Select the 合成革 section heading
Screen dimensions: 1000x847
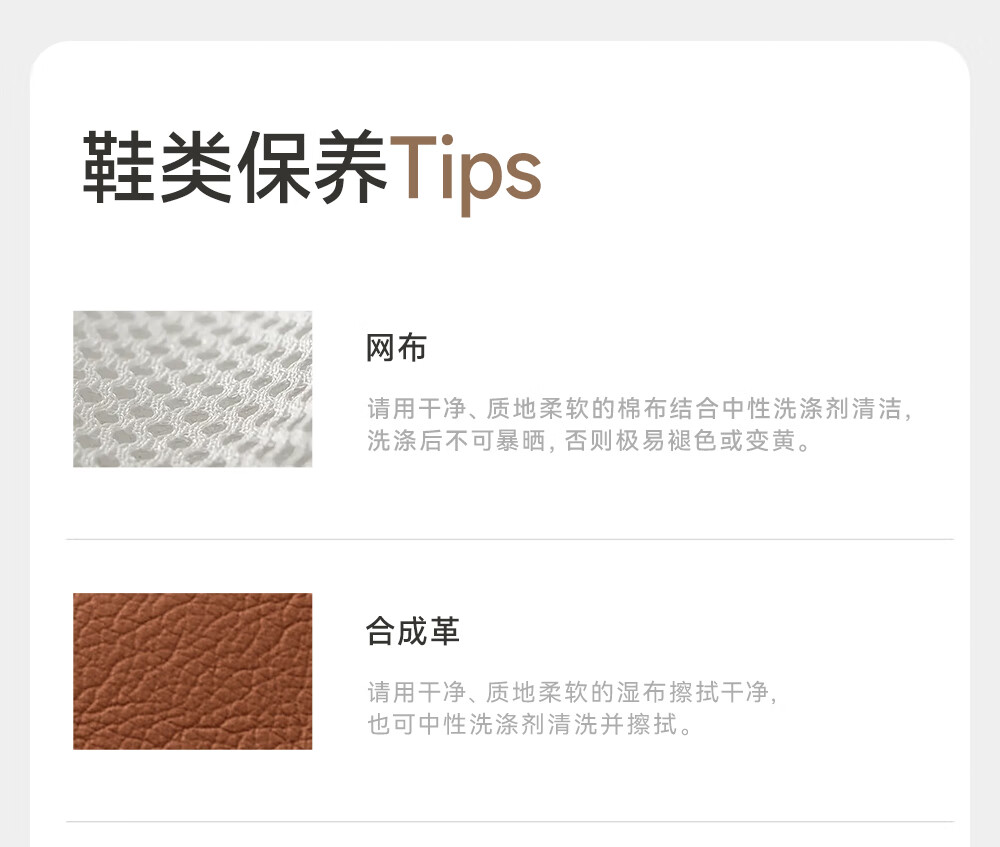pyautogui.click(x=413, y=631)
